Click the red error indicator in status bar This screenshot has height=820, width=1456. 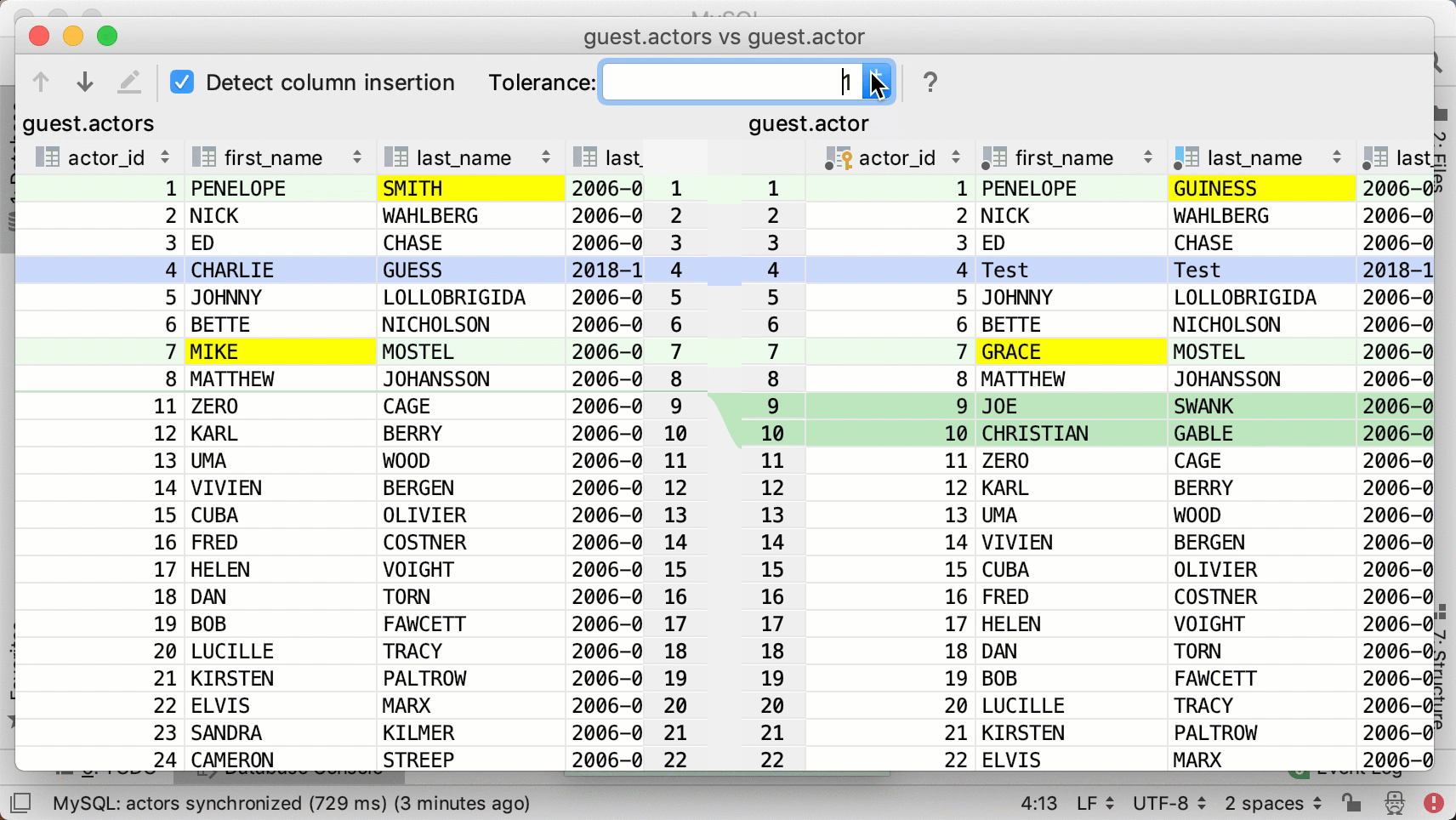[x=1434, y=803]
